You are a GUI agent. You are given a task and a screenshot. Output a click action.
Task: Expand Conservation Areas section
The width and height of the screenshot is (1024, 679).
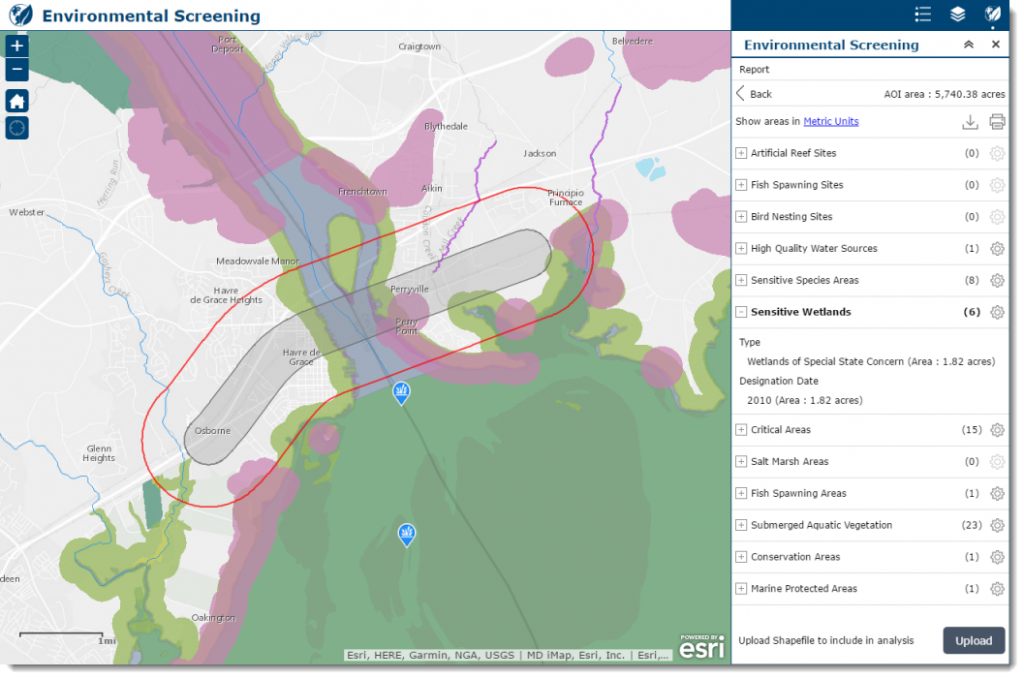pos(741,557)
